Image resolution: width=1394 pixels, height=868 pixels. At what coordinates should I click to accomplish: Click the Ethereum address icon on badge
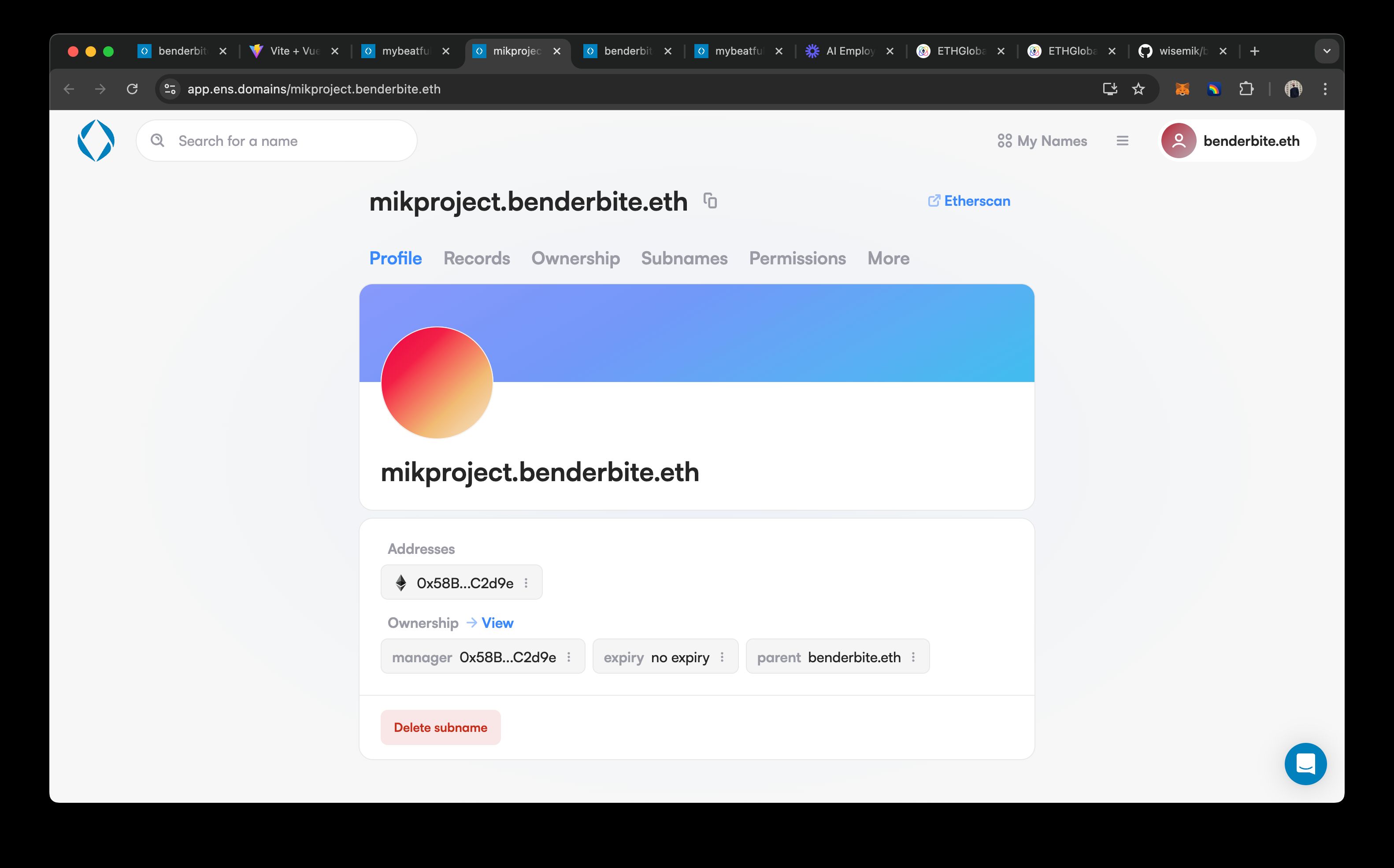[x=400, y=582]
